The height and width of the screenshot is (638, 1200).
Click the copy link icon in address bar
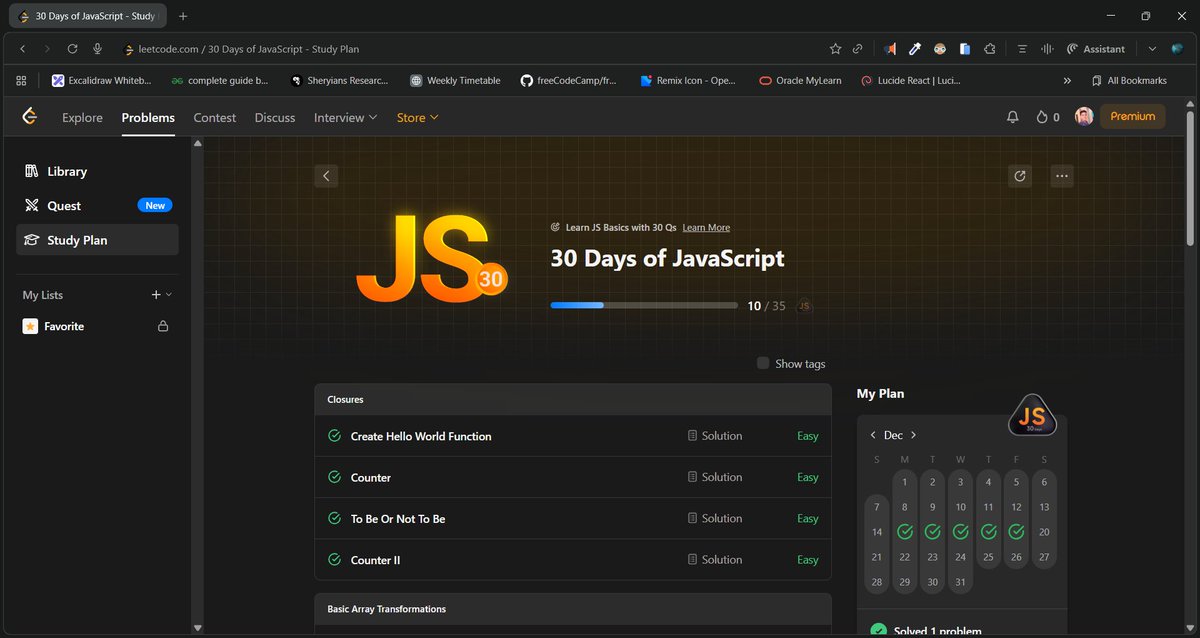tap(858, 49)
